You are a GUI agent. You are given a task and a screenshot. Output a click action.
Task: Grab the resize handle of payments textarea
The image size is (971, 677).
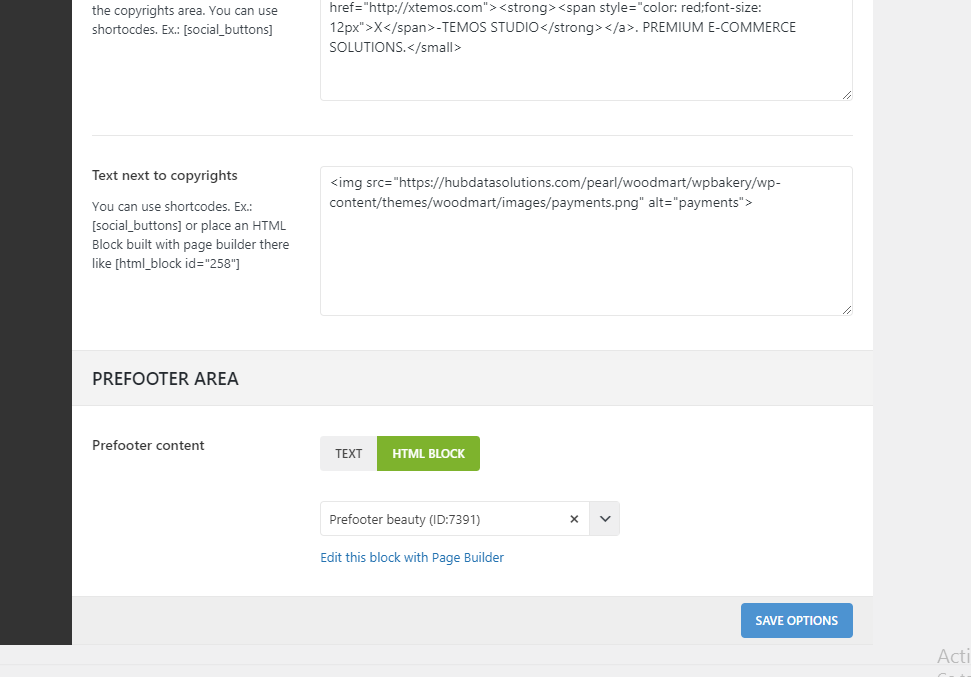click(847, 310)
